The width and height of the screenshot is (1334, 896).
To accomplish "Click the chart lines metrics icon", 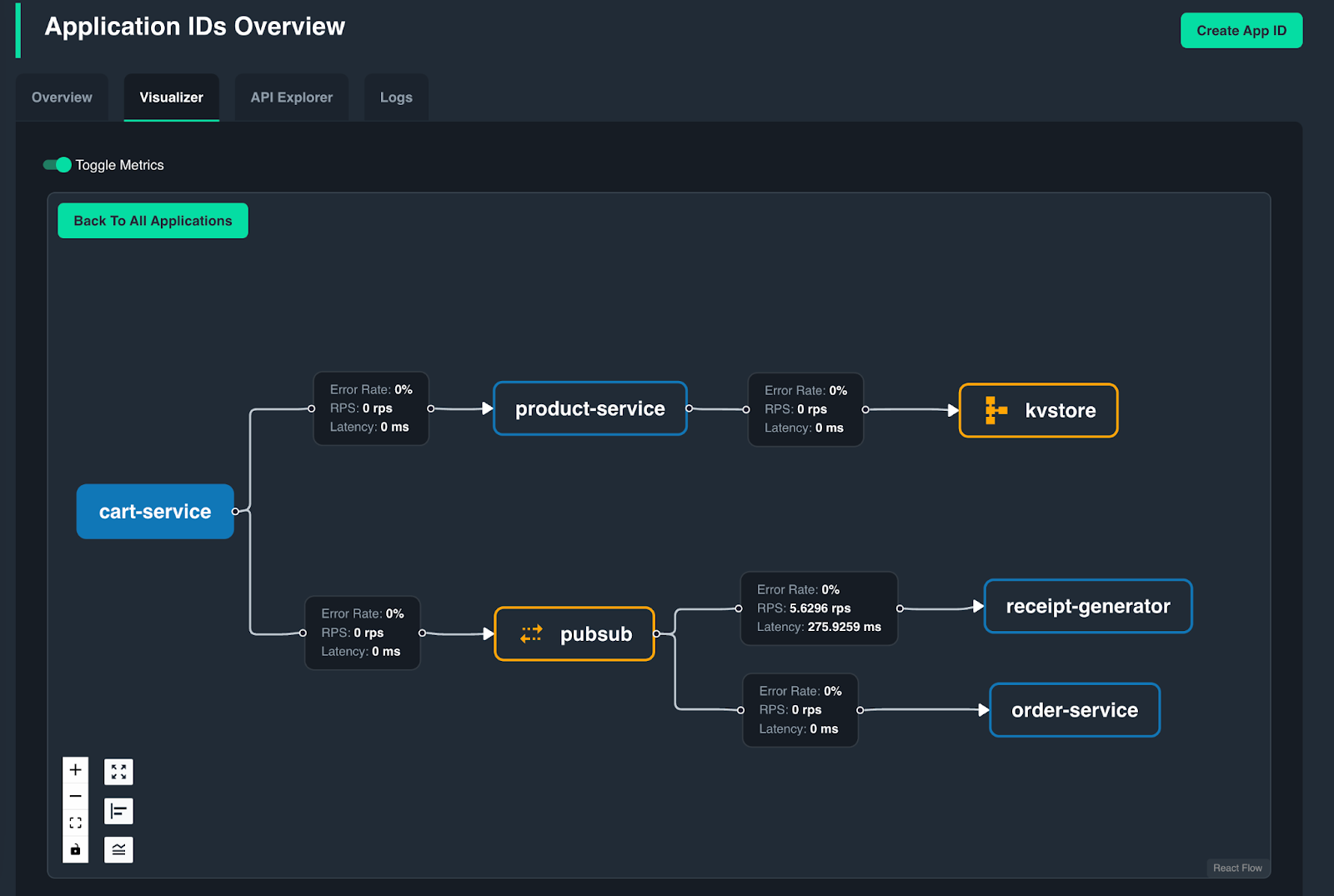I will [118, 849].
